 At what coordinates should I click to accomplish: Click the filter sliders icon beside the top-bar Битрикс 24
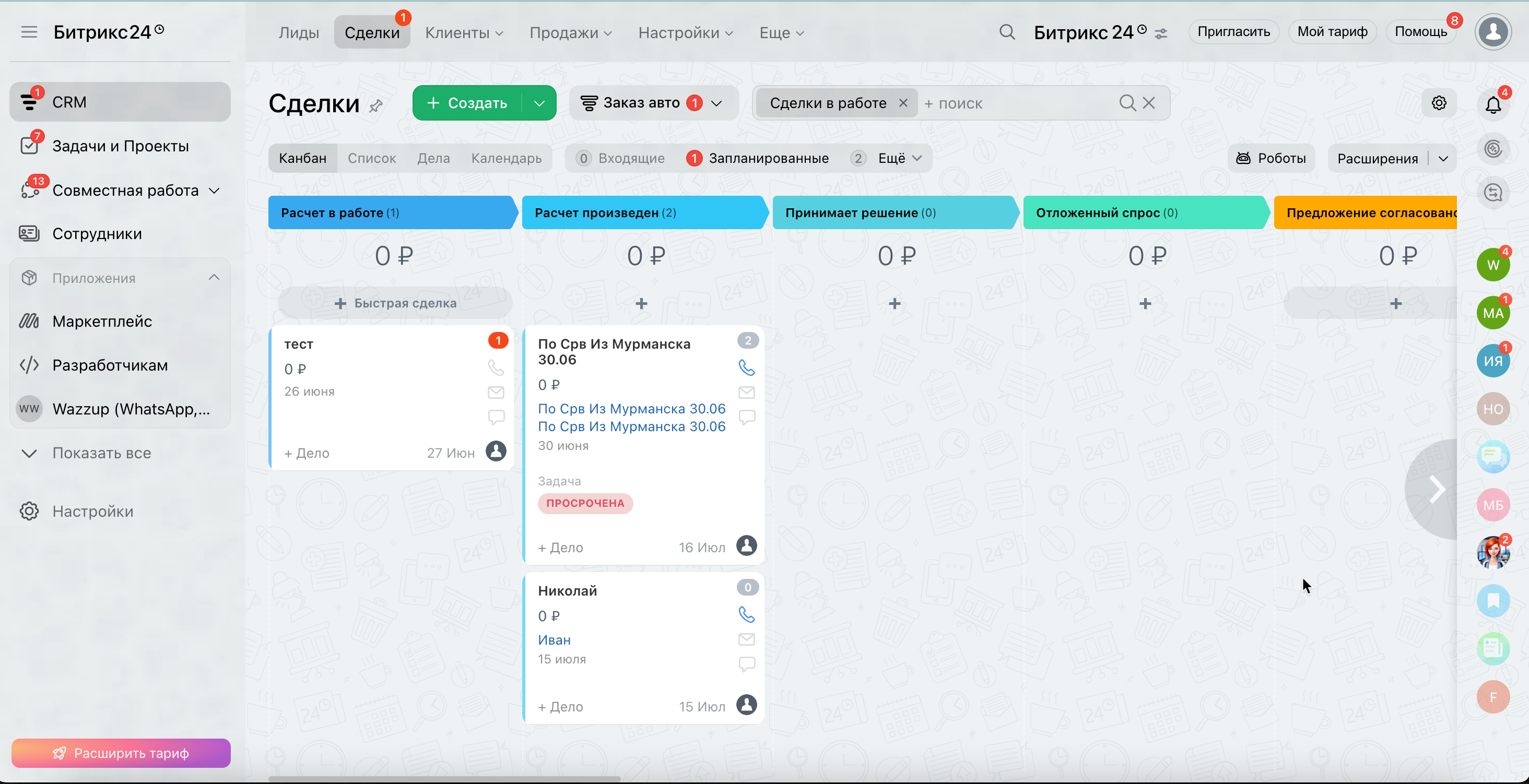click(1161, 34)
